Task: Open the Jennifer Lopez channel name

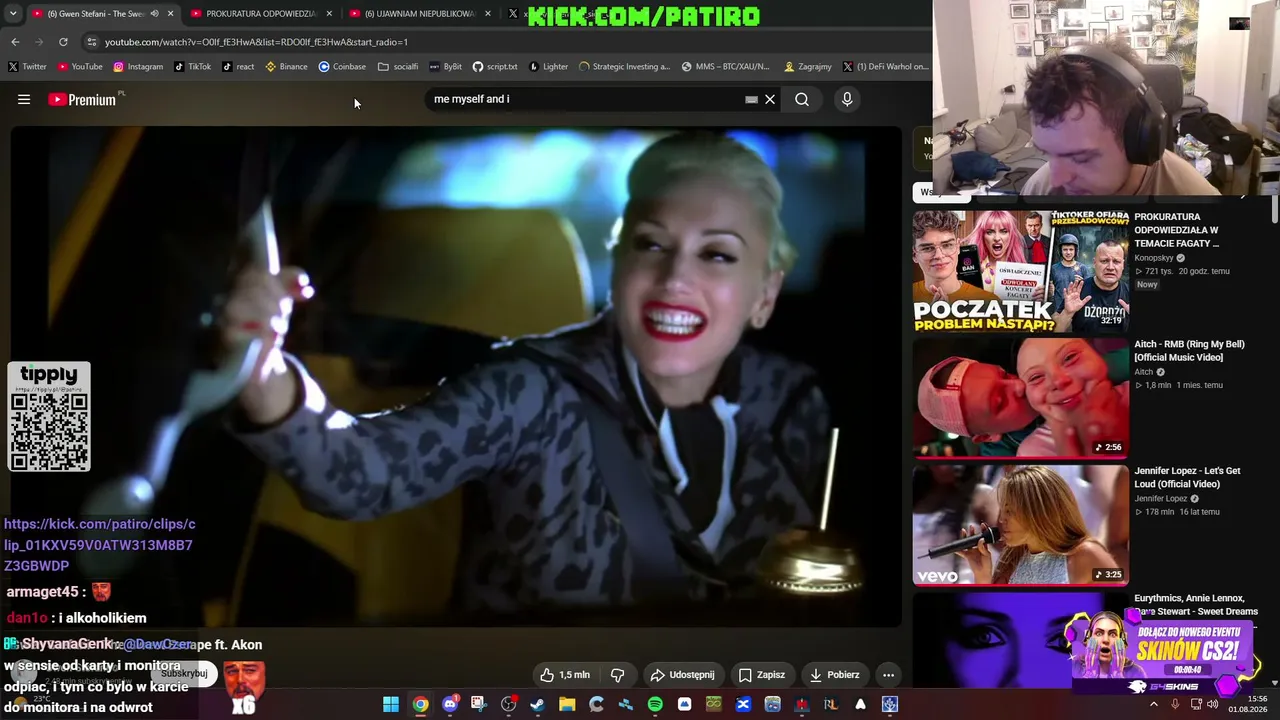Action: tap(1161, 499)
